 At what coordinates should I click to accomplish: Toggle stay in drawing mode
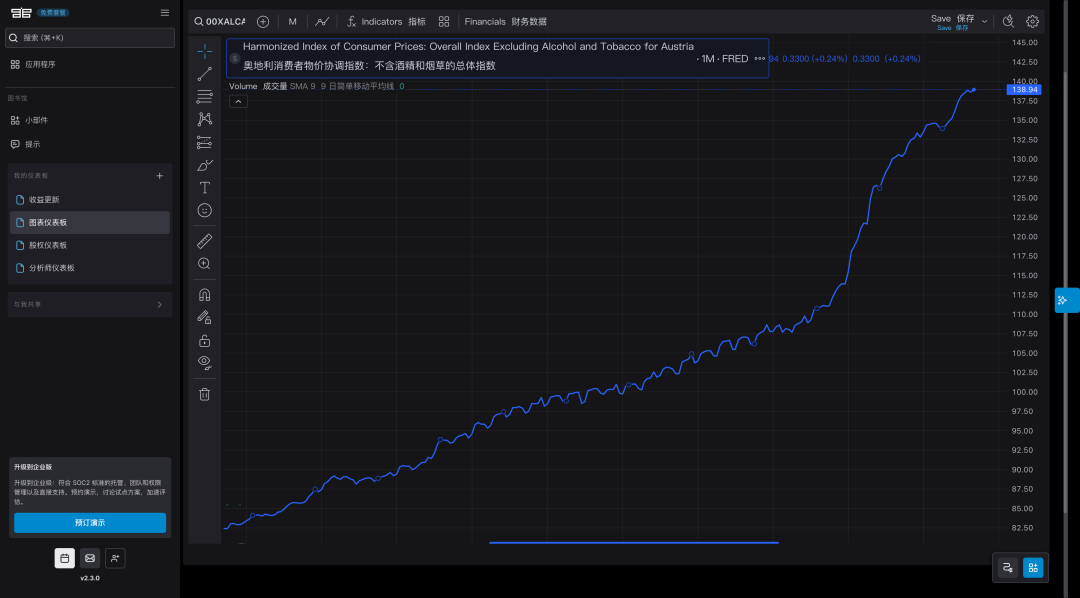point(205,318)
